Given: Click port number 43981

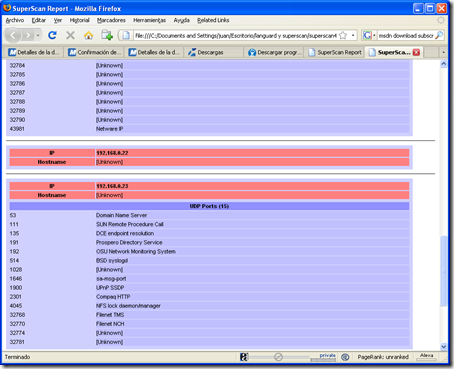Looking at the screenshot, I should 17,129.
